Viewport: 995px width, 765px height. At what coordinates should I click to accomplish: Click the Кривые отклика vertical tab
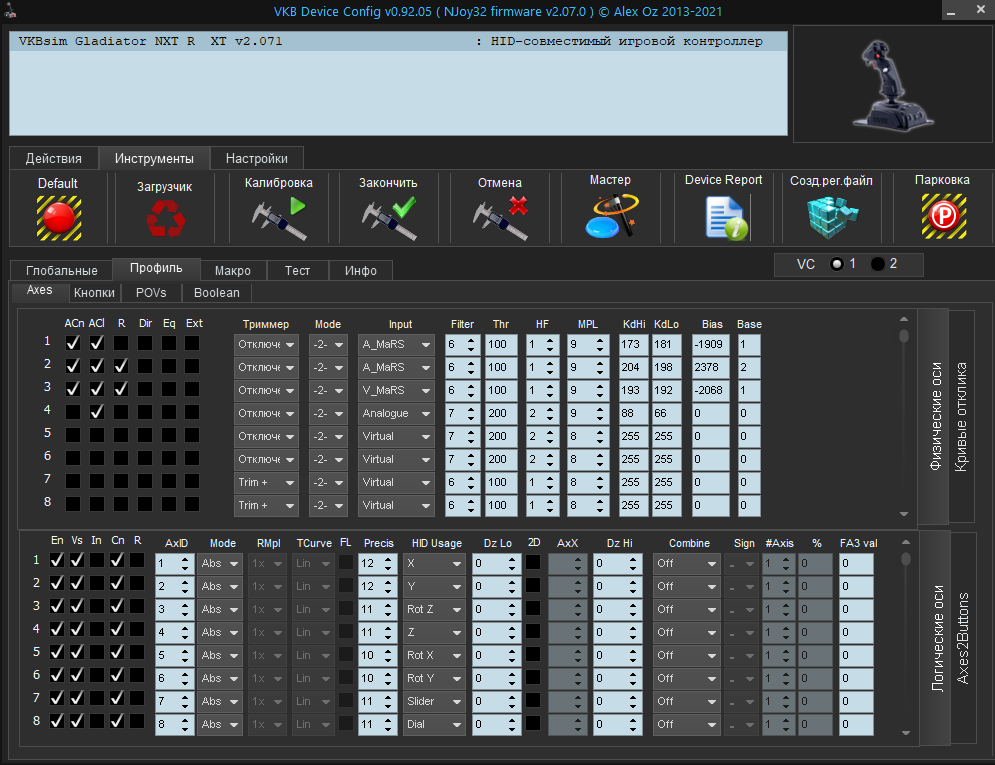(x=961, y=416)
